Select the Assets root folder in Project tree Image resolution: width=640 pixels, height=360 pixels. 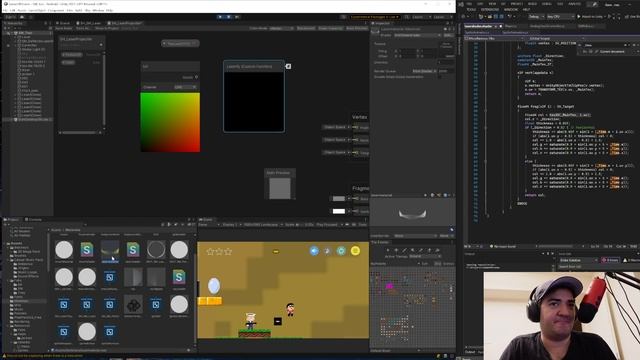tap(16, 243)
